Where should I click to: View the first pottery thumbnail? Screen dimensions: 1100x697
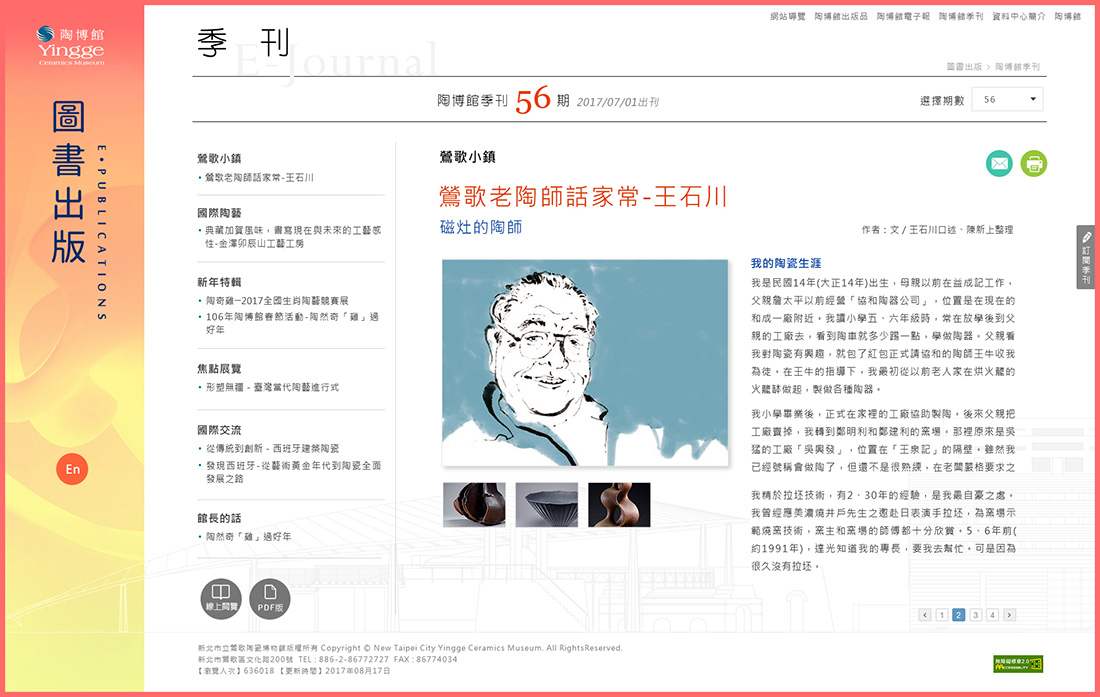click(474, 505)
